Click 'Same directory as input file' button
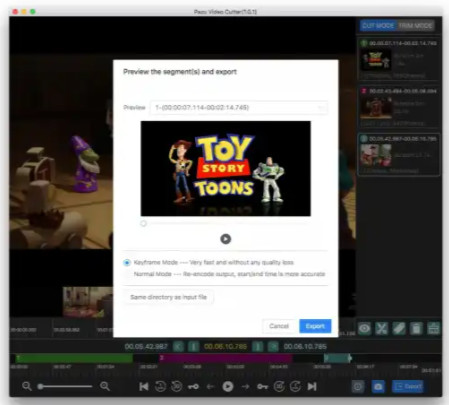This screenshot has height=405, width=449. (168, 297)
